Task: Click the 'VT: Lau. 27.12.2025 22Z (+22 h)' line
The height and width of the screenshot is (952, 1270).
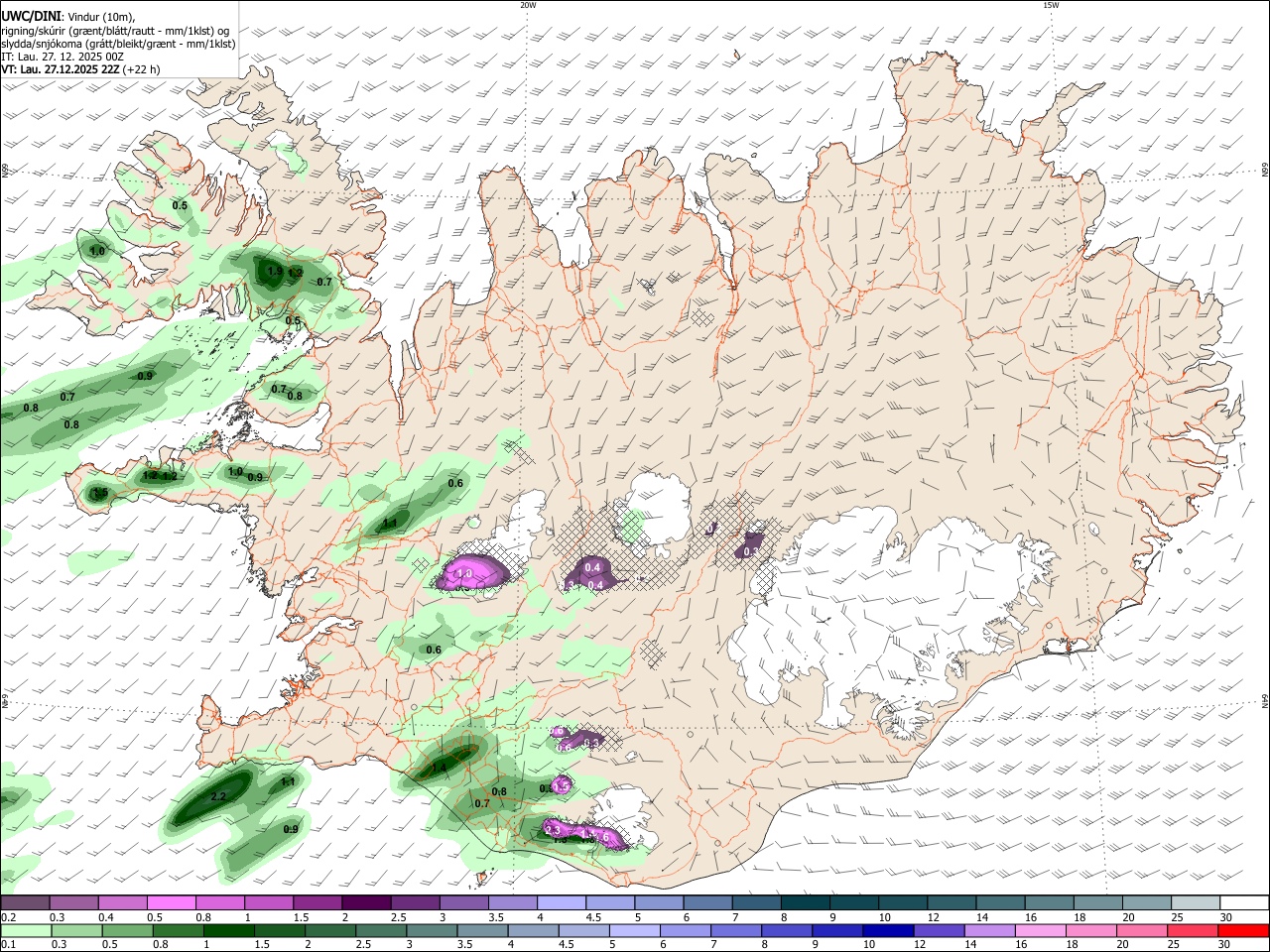Action: (80, 70)
